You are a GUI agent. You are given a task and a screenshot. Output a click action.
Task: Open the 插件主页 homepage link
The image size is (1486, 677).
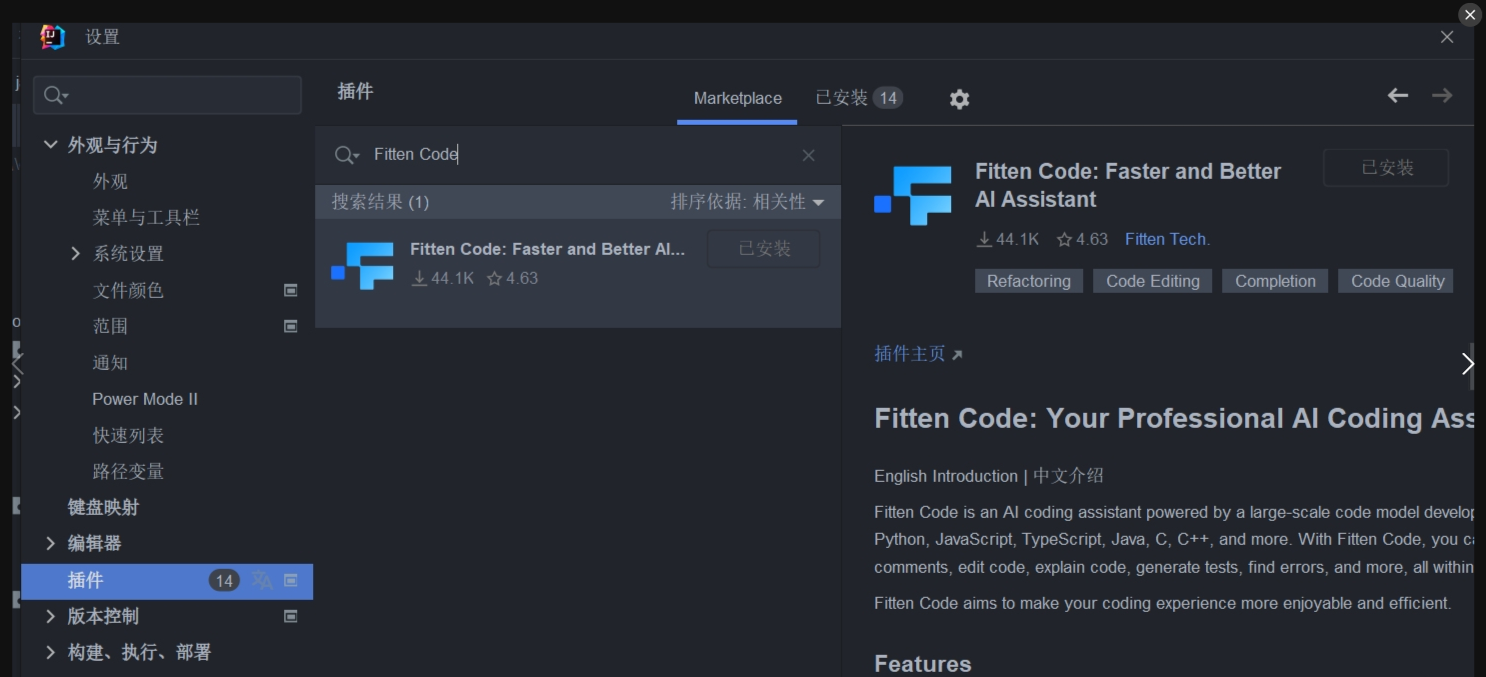(x=908, y=353)
